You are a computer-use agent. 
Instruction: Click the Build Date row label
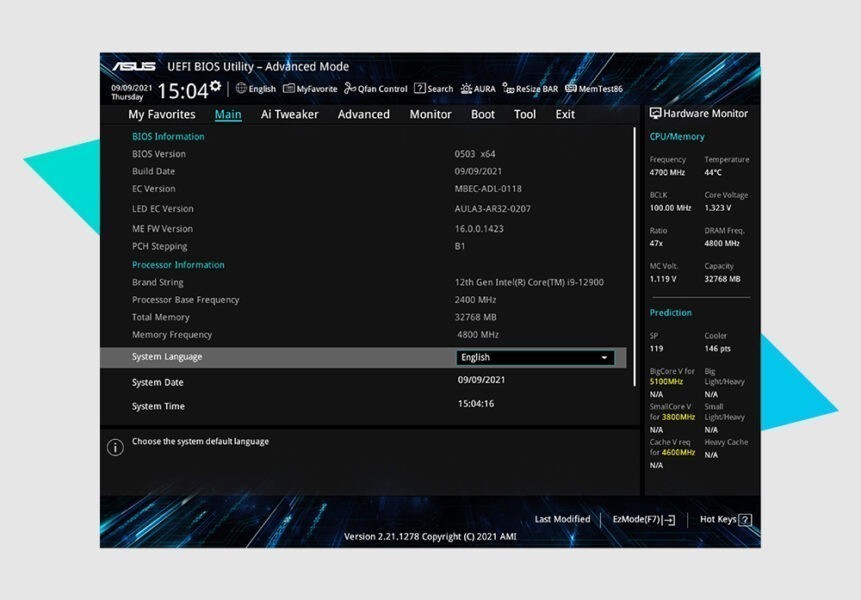point(153,171)
